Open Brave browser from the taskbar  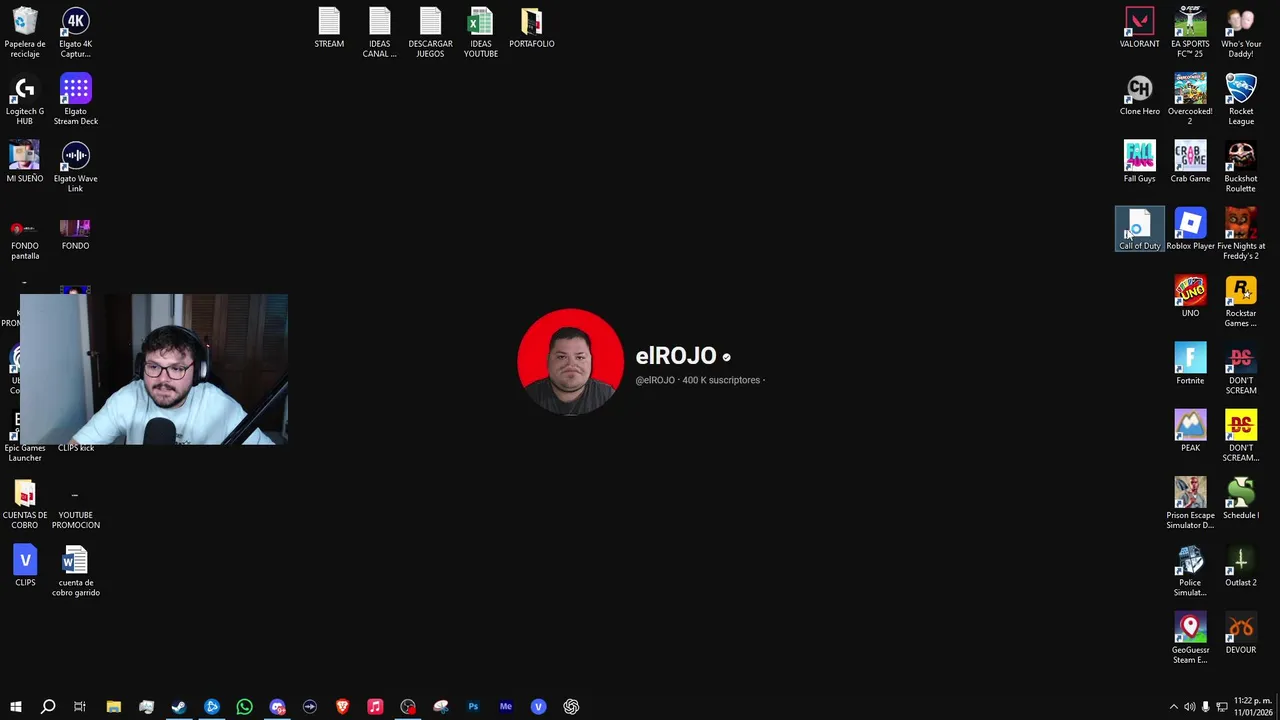point(342,707)
